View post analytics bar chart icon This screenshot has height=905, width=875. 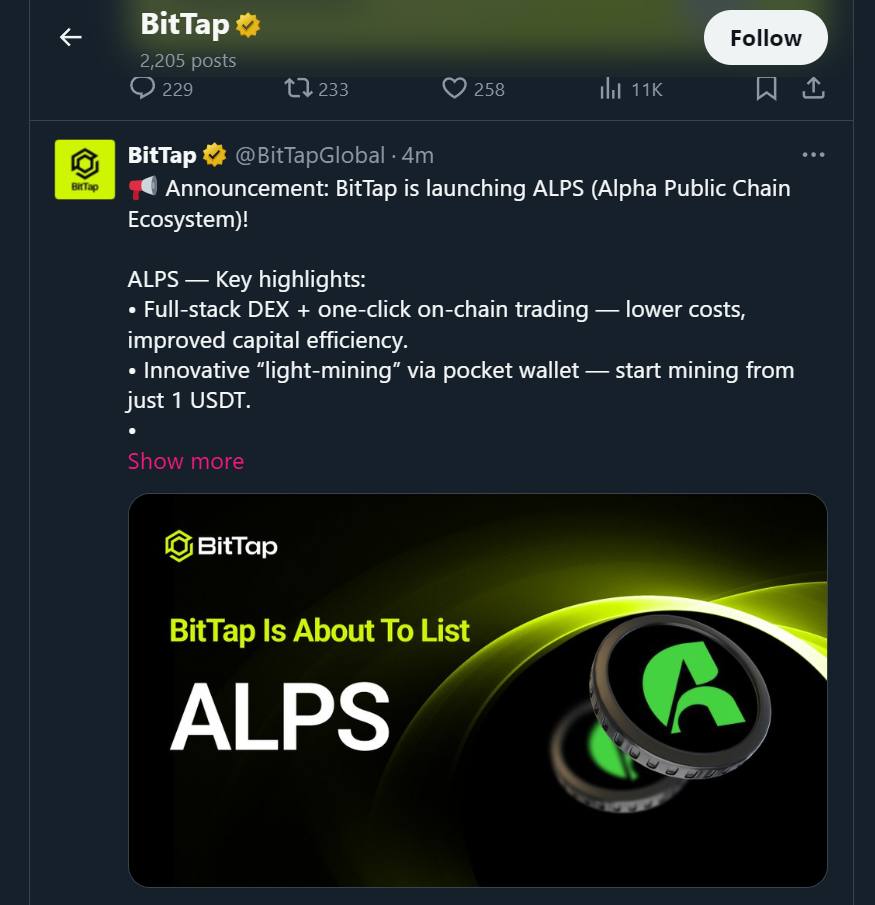coord(610,89)
